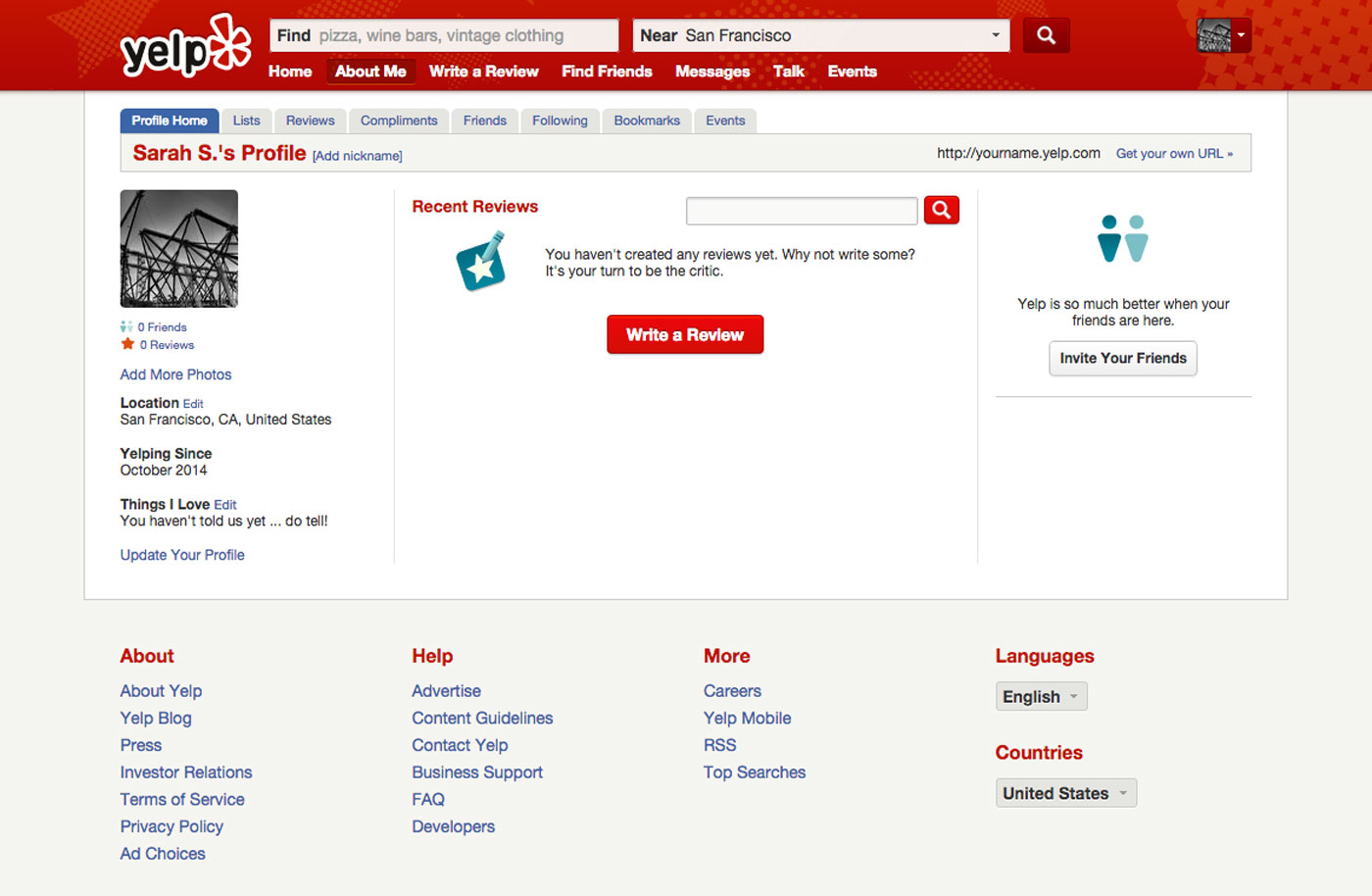The image size is (1372, 896).
Task: Open Find Friends in the navigation
Action: [x=607, y=72]
